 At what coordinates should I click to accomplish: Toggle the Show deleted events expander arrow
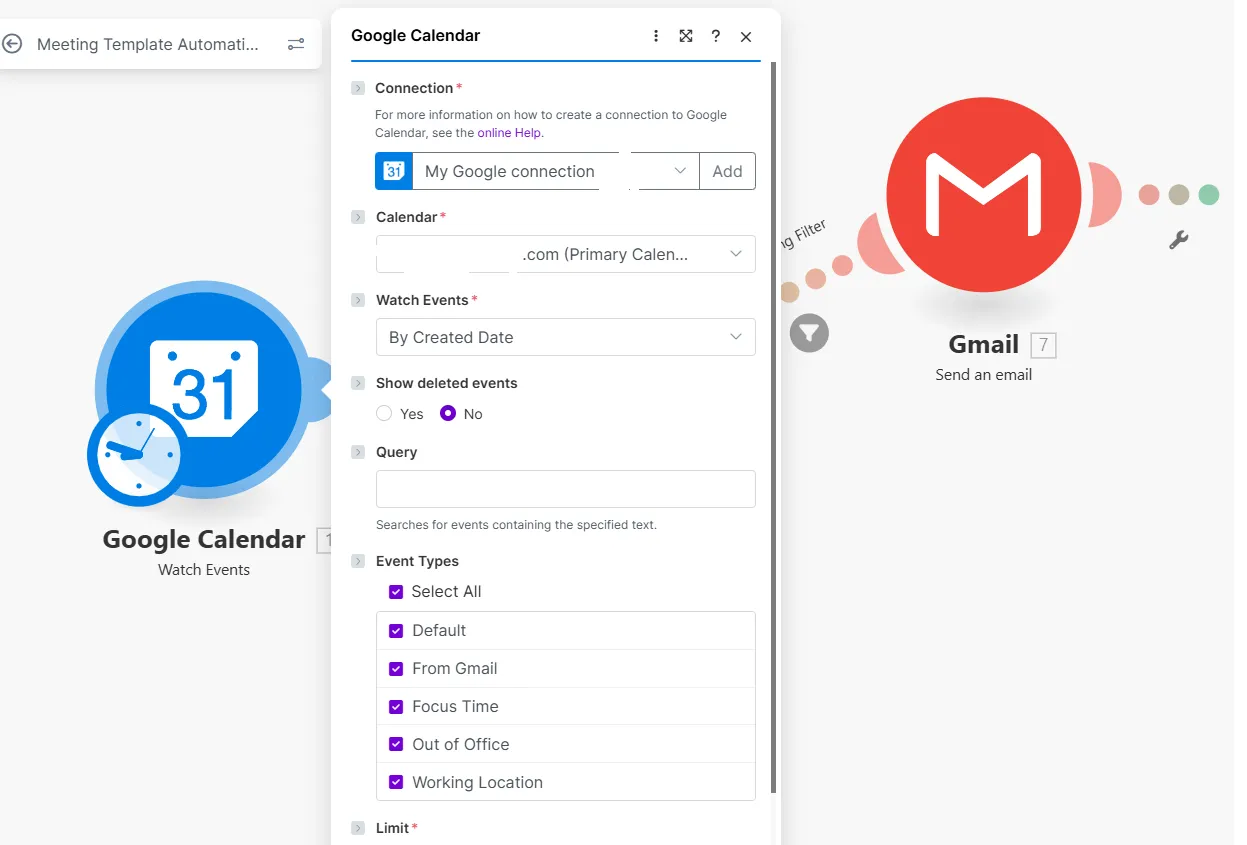358,383
